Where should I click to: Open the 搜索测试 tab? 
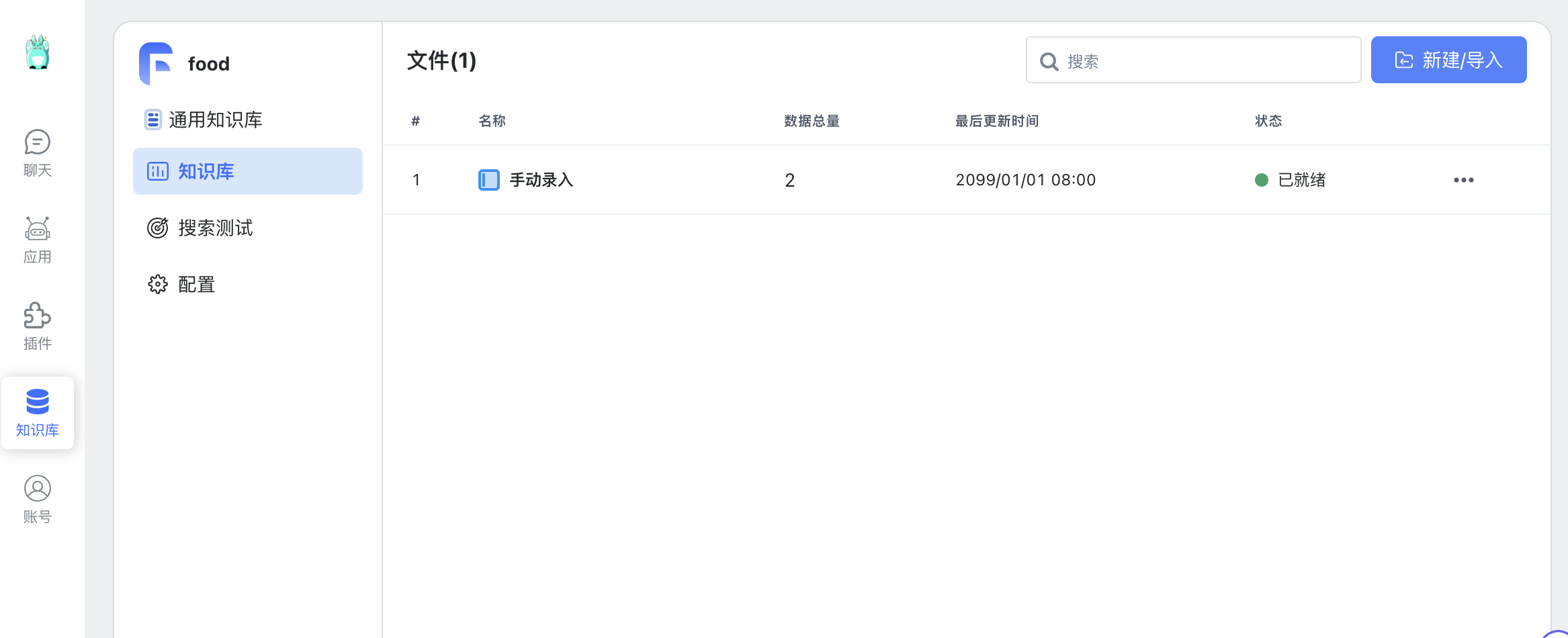point(215,228)
